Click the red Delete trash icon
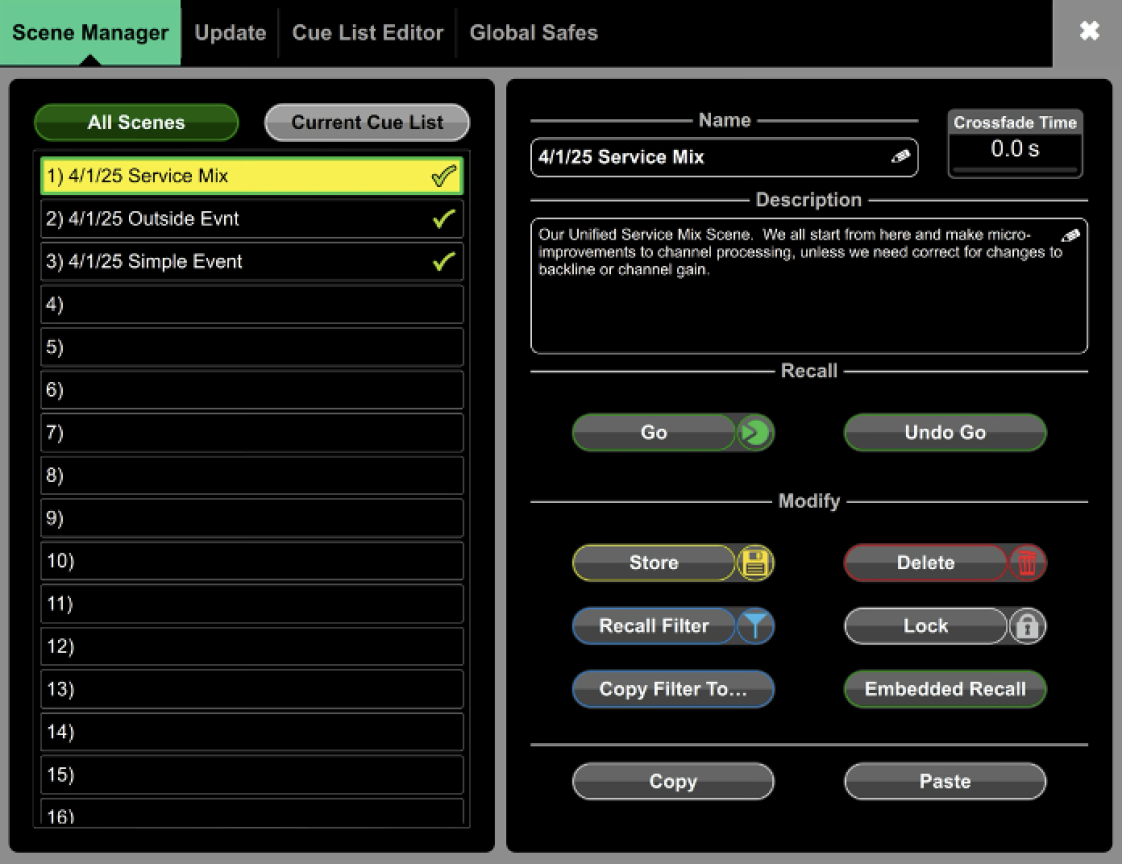 1027,563
